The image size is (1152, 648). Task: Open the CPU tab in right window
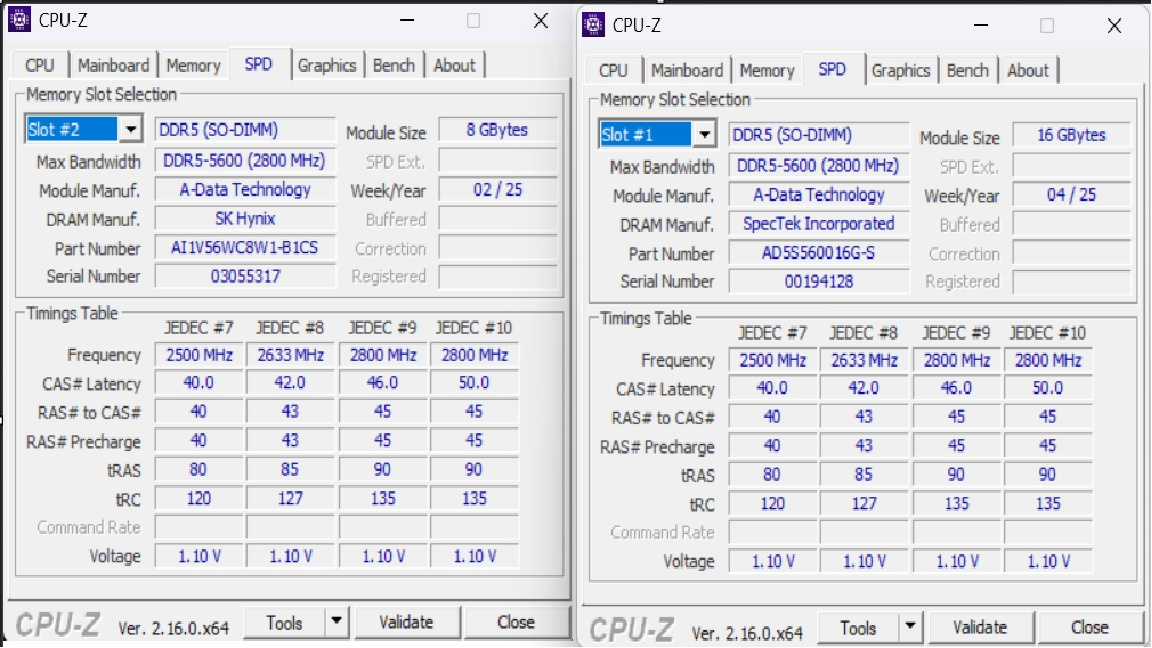point(613,71)
